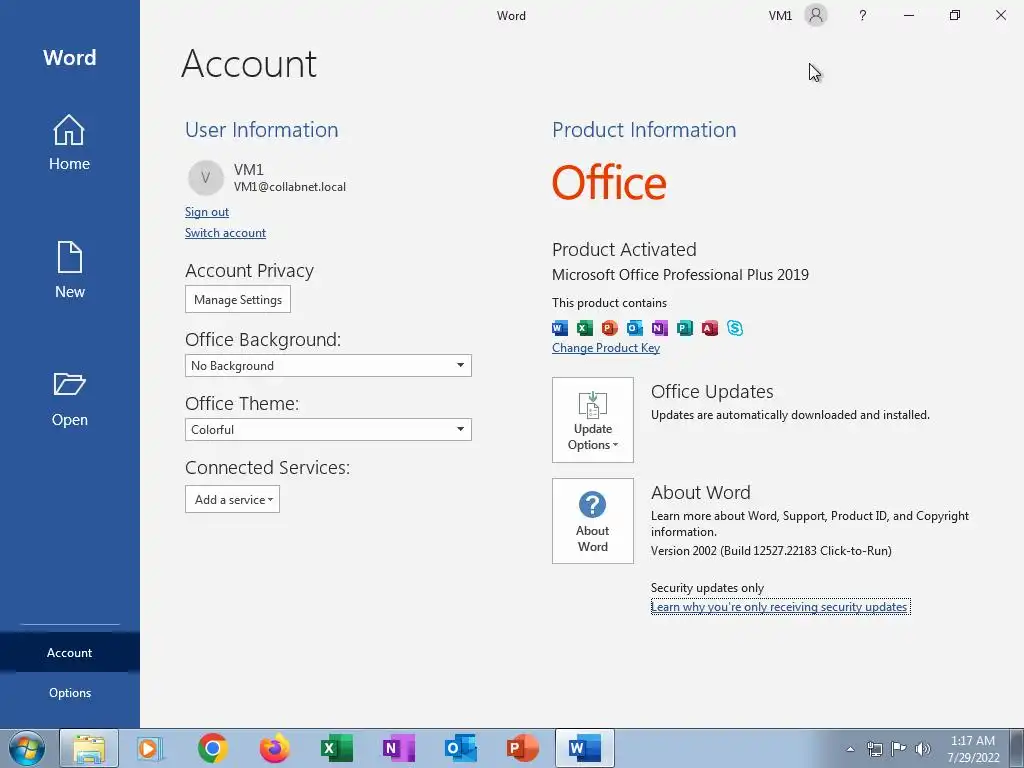
Task: Launch Excel from the taskbar
Action: tap(336, 748)
